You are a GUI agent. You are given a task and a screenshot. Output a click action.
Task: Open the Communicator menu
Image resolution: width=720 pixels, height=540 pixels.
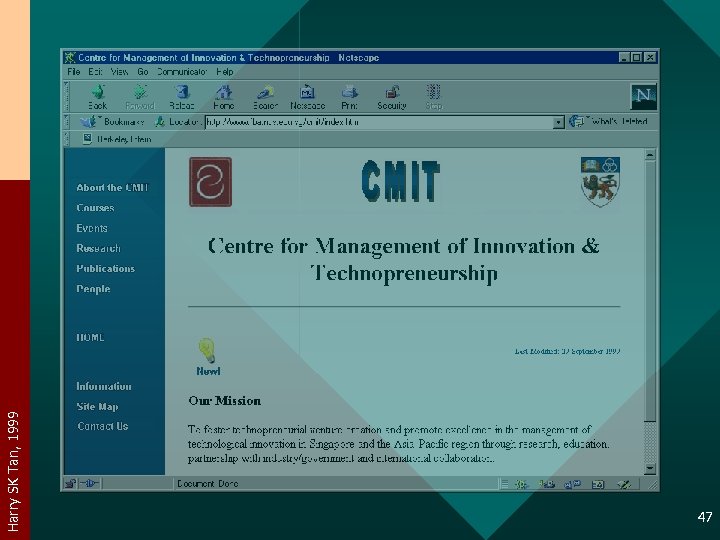[x=182, y=72]
